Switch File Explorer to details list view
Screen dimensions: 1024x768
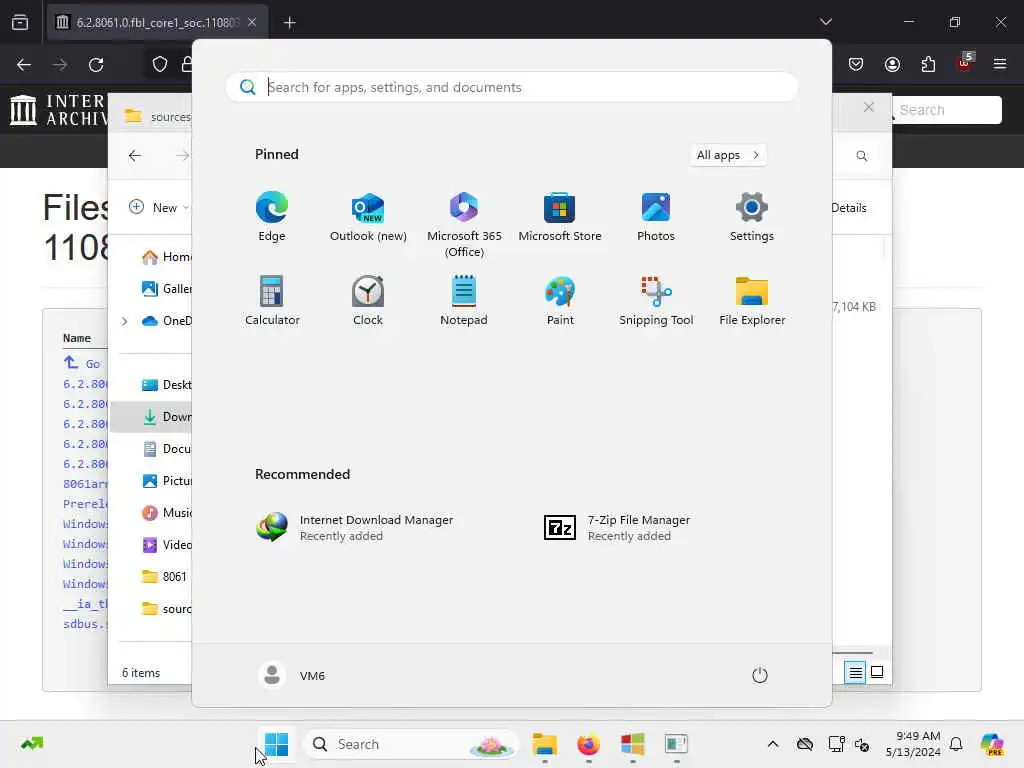[x=855, y=672]
